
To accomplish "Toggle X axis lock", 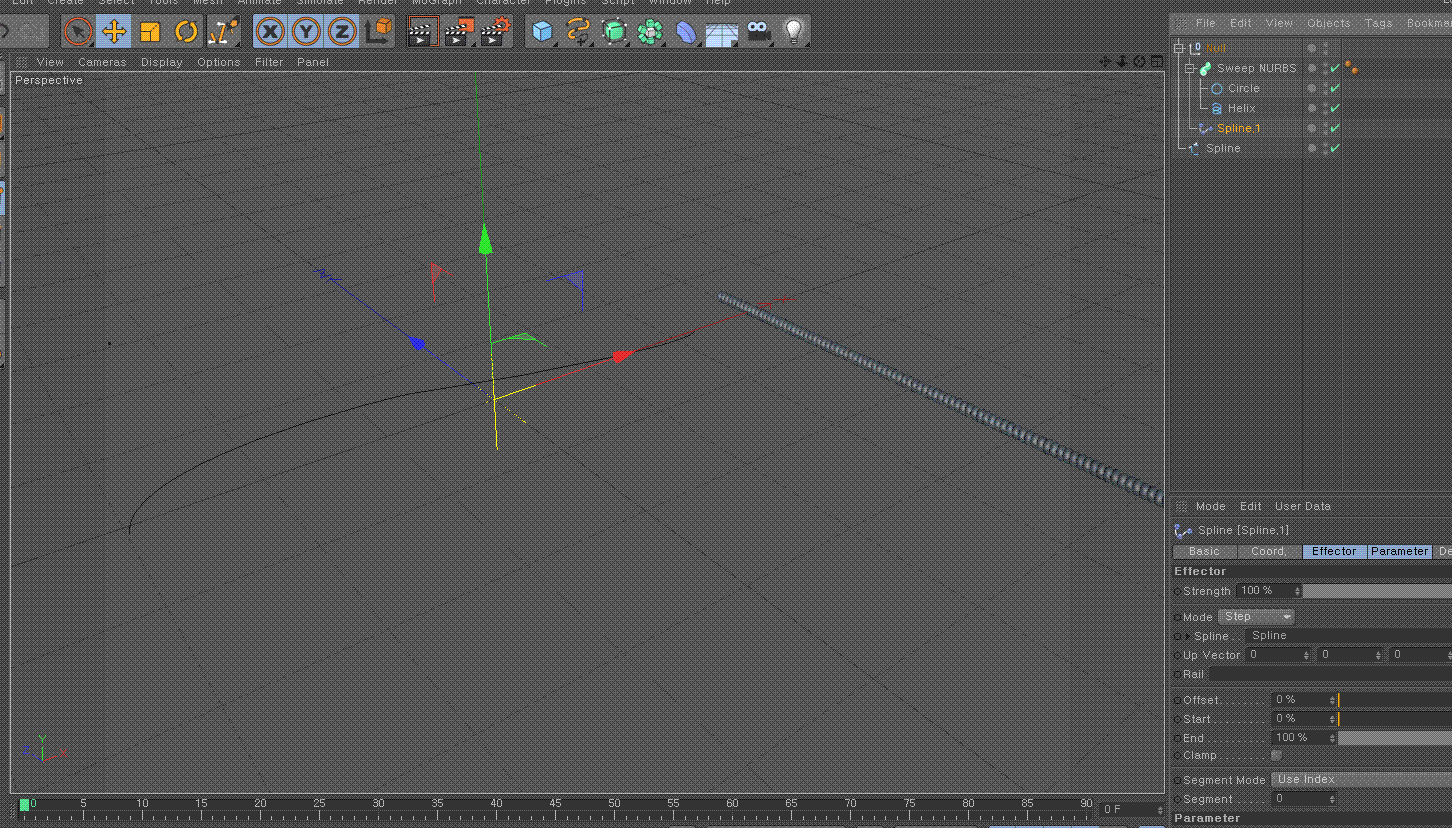I will (x=270, y=32).
